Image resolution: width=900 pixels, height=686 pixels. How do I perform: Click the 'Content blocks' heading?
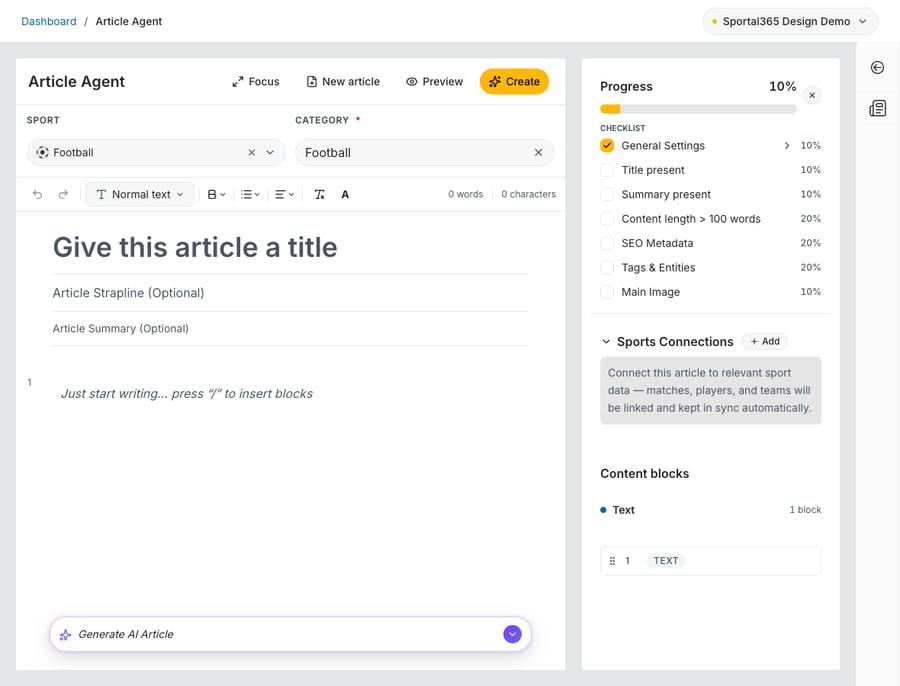645,474
